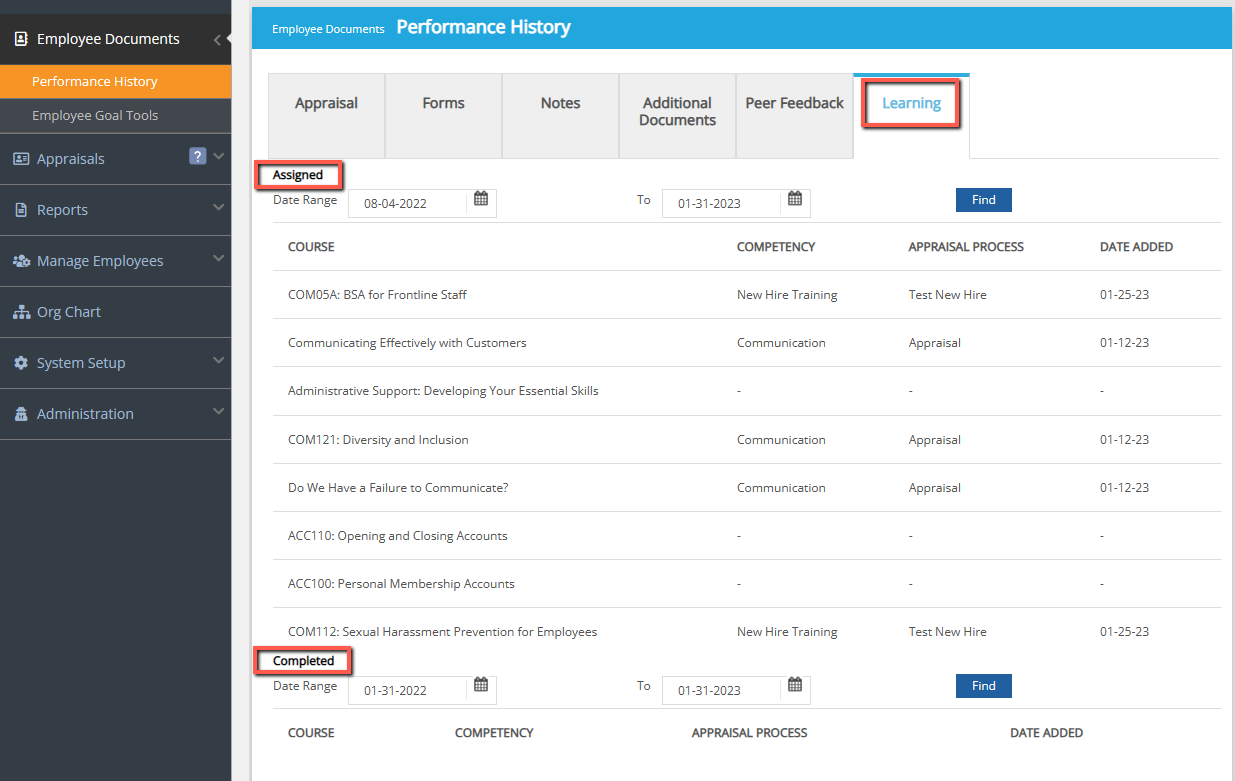Expand the System Setup chevron
Screen dimensions: 1235x781
click(219, 361)
